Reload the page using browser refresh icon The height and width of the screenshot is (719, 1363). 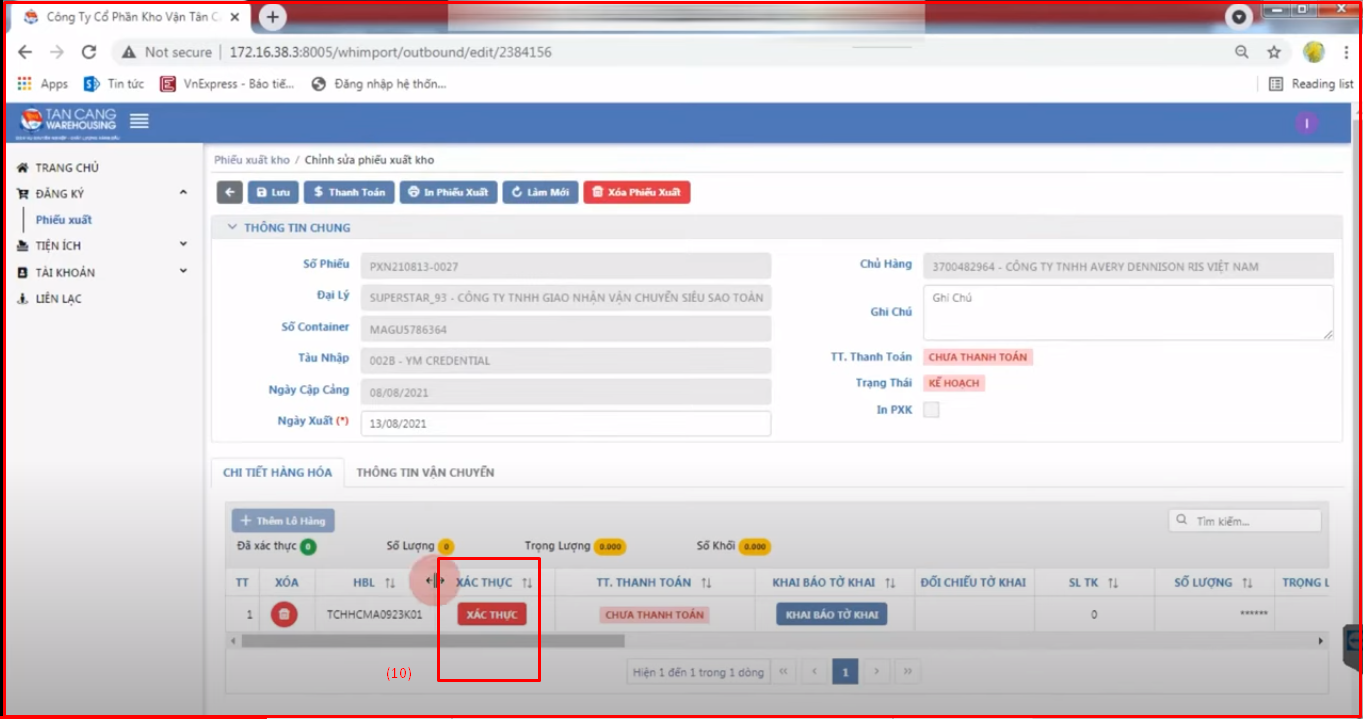(x=89, y=52)
